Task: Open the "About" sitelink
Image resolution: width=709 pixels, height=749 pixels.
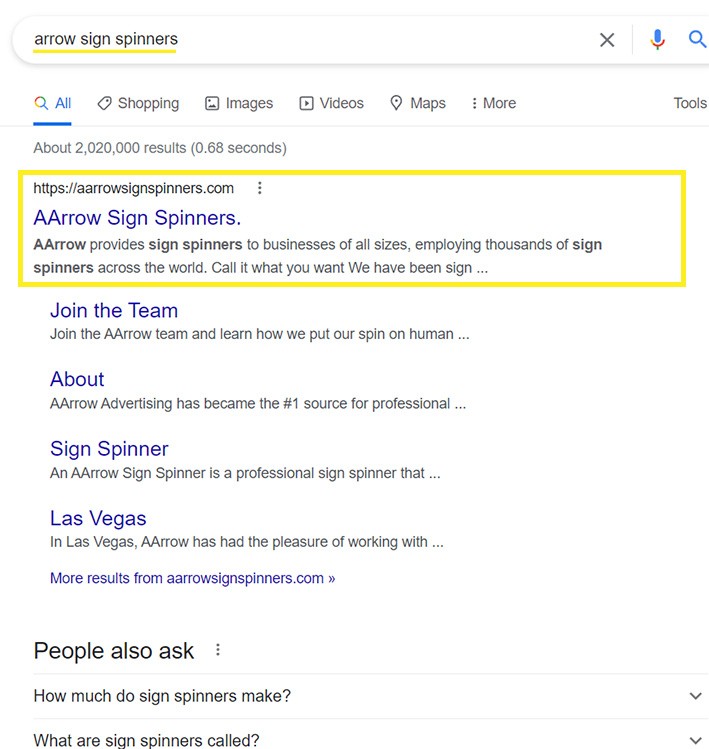Action: pyautogui.click(x=77, y=379)
